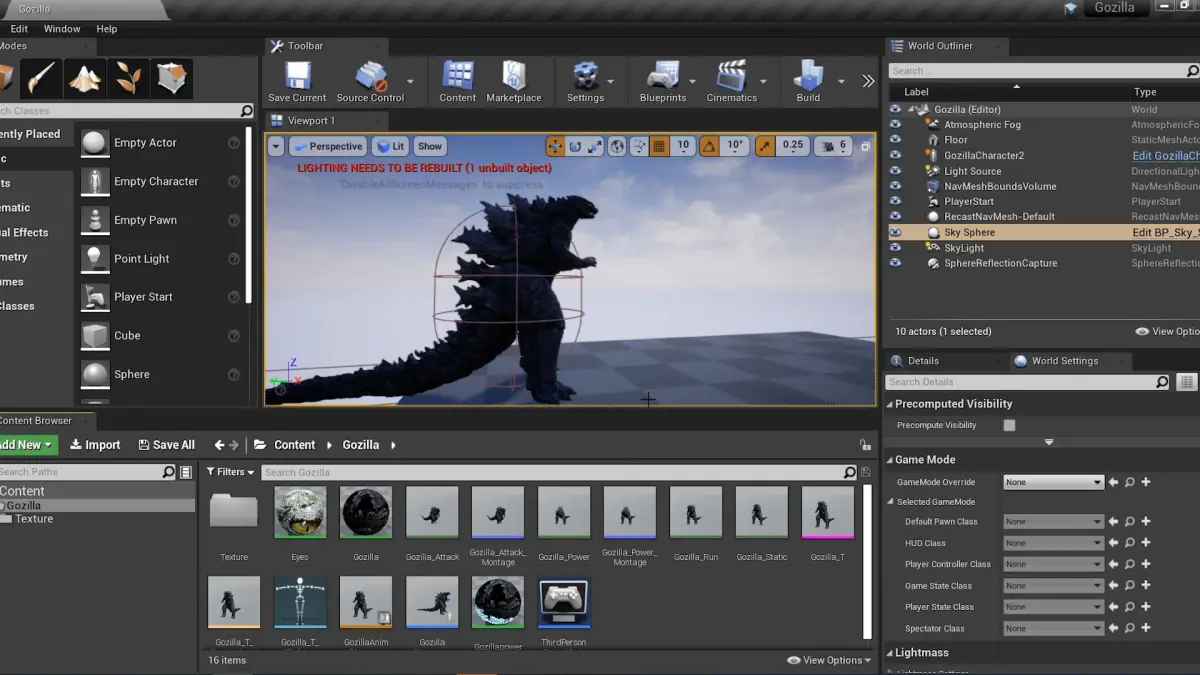1200x675 pixels.
Task: Click the surface snapping icon in viewport
Action: pyautogui.click(x=639, y=146)
